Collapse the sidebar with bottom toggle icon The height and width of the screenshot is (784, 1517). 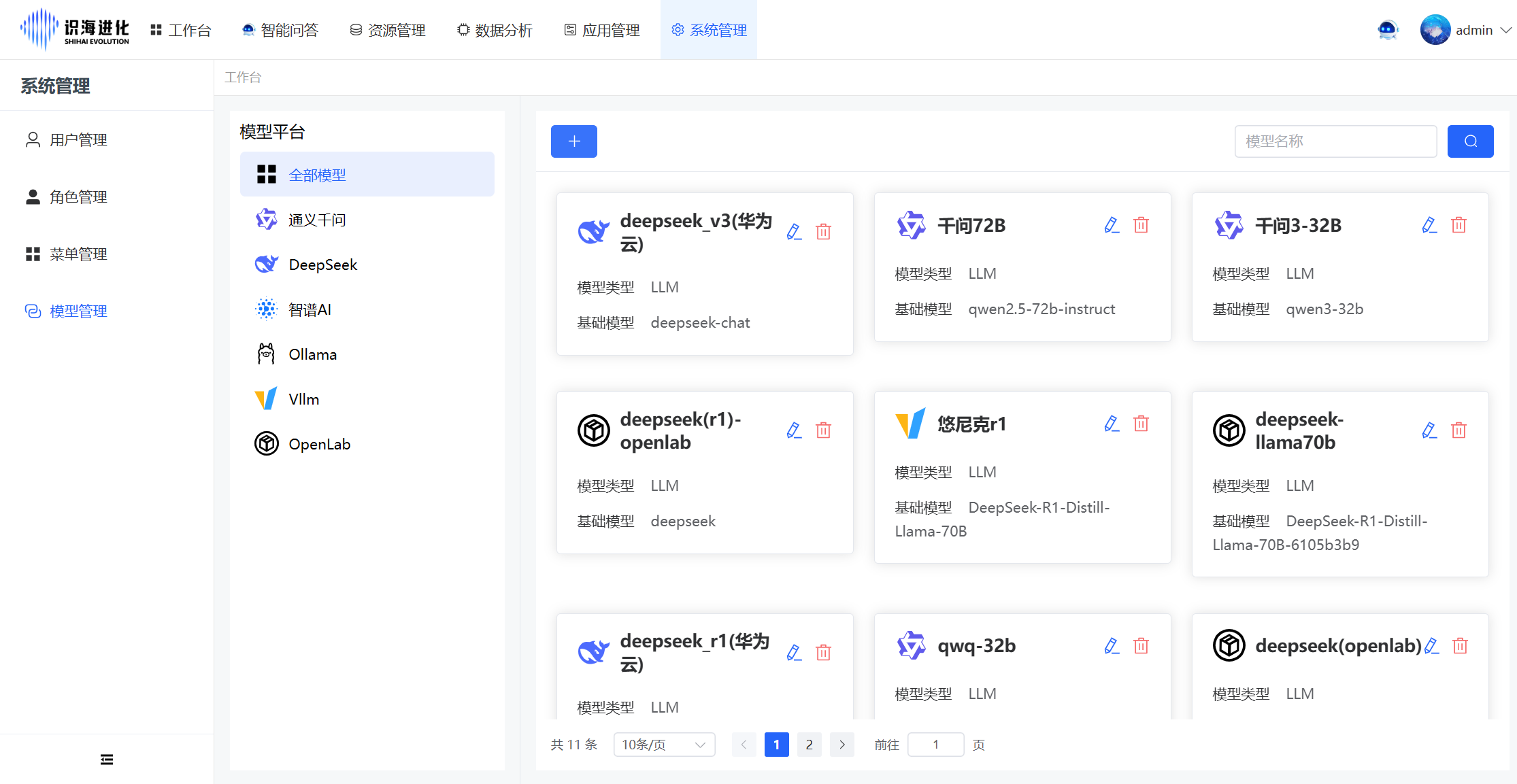pos(107,760)
